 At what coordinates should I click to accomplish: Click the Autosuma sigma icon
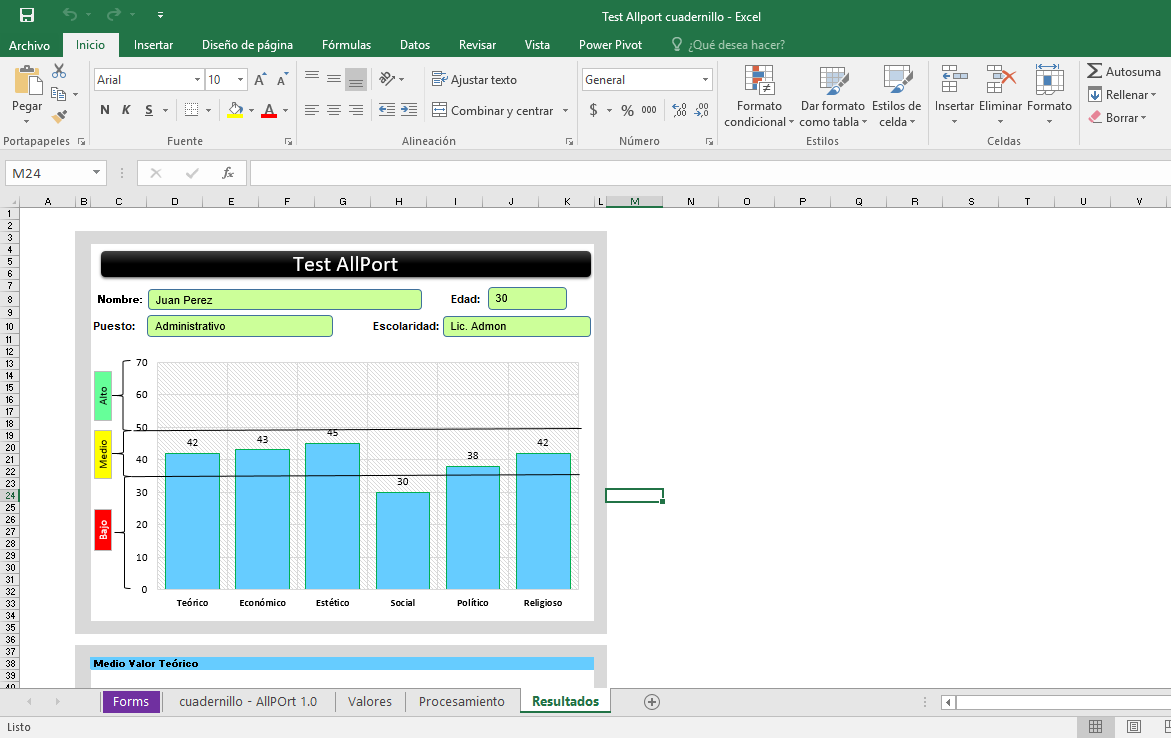tap(1095, 71)
